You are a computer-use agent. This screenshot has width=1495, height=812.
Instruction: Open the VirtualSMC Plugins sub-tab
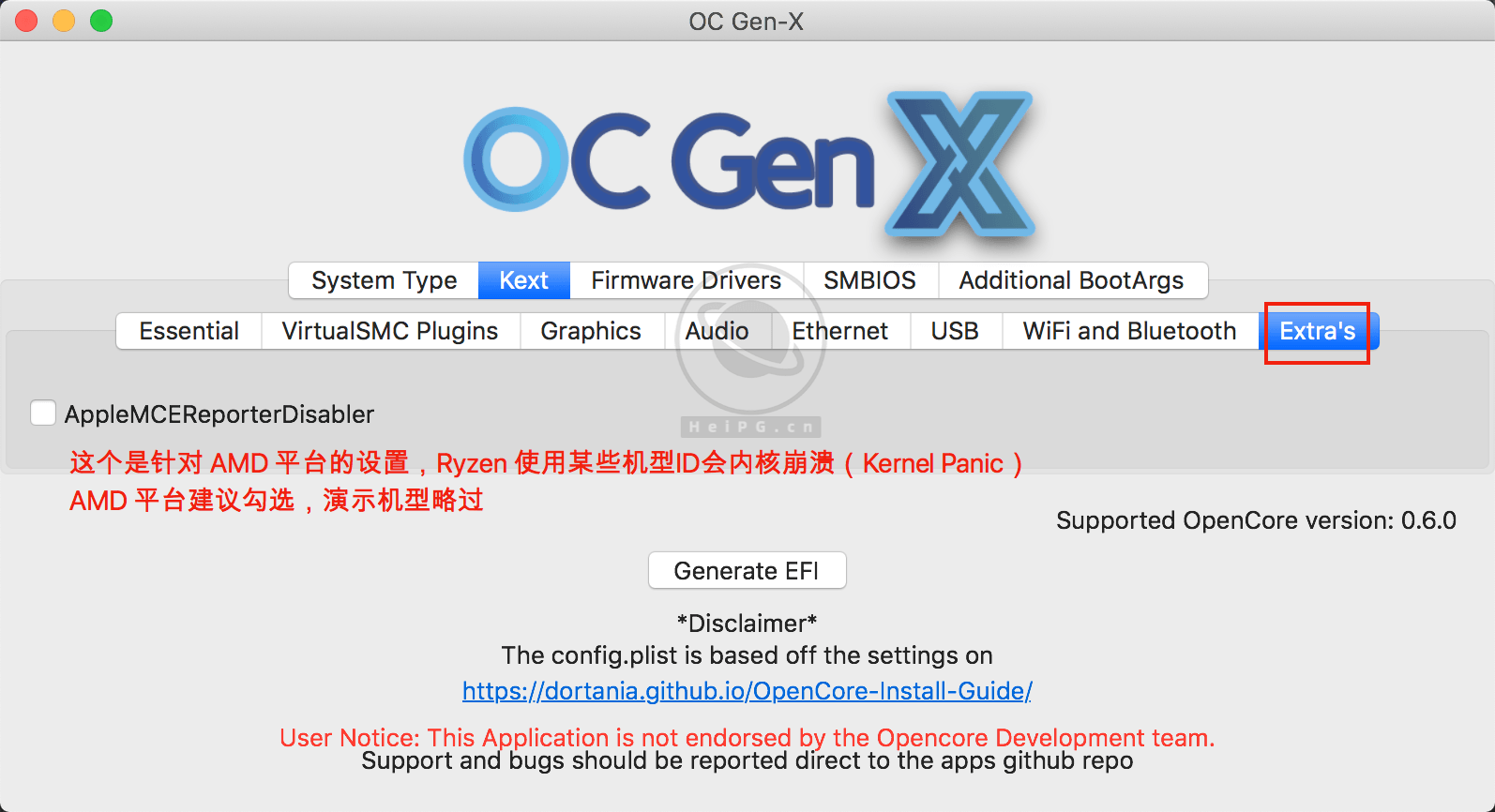tap(389, 331)
